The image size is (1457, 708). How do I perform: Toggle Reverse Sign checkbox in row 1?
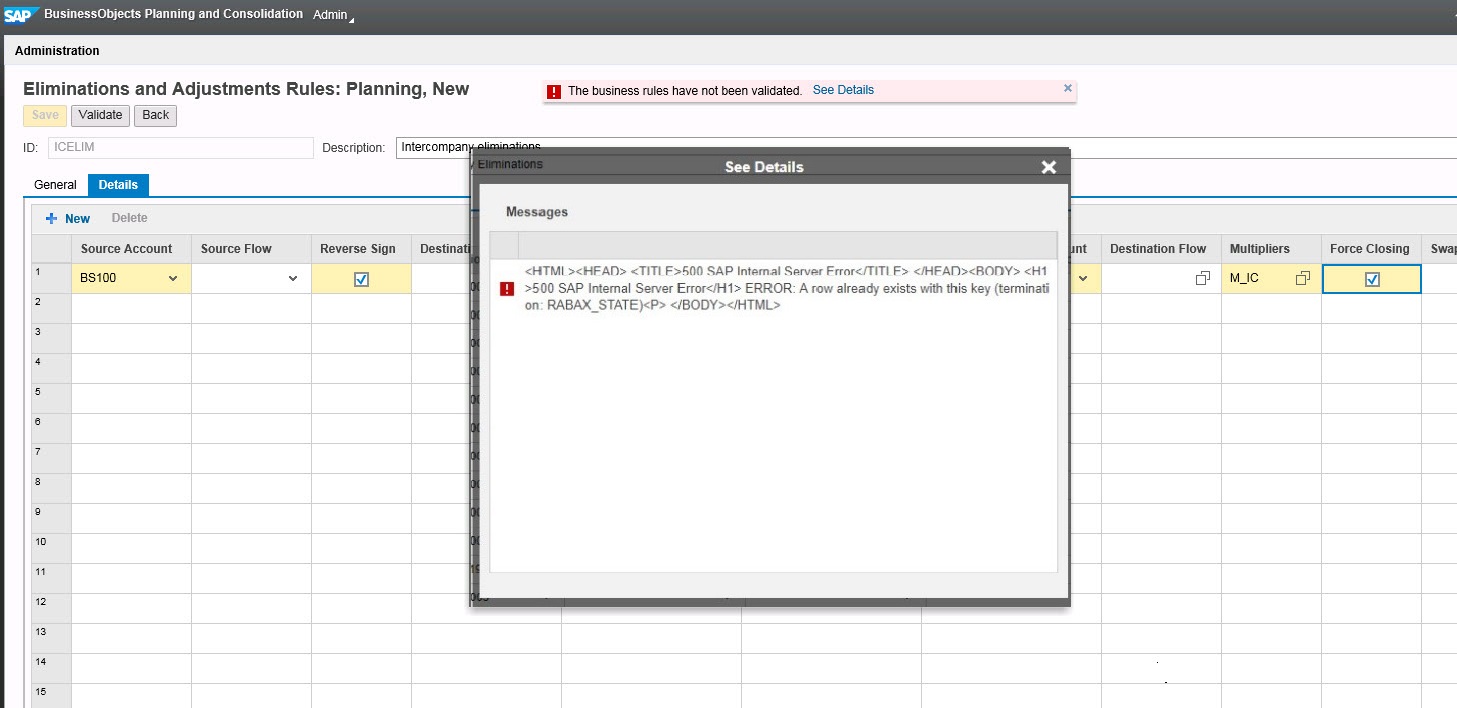[x=361, y=279]
